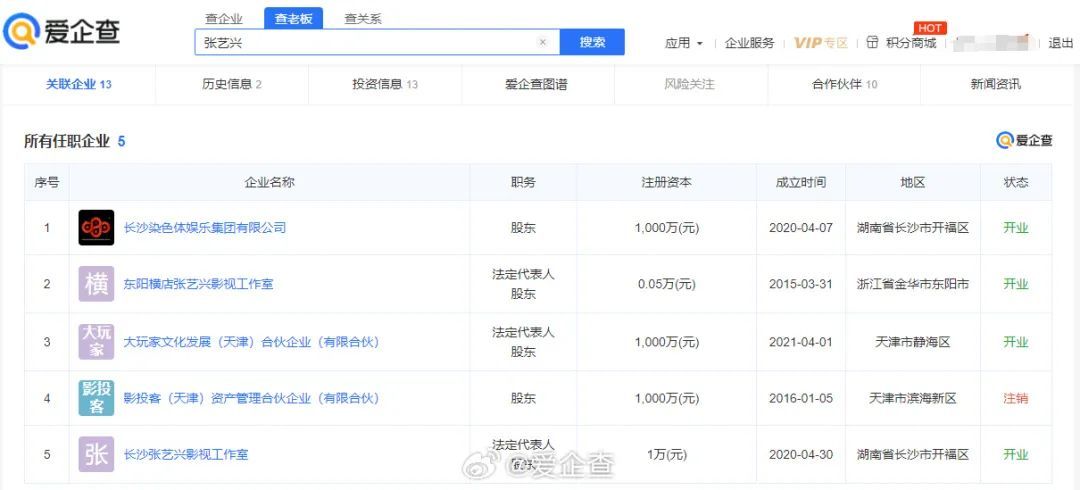Viewport: 1080px width, 490px height.
Task: Open the 长沙染色体娱乐集团 company logo
Action: 96,228
